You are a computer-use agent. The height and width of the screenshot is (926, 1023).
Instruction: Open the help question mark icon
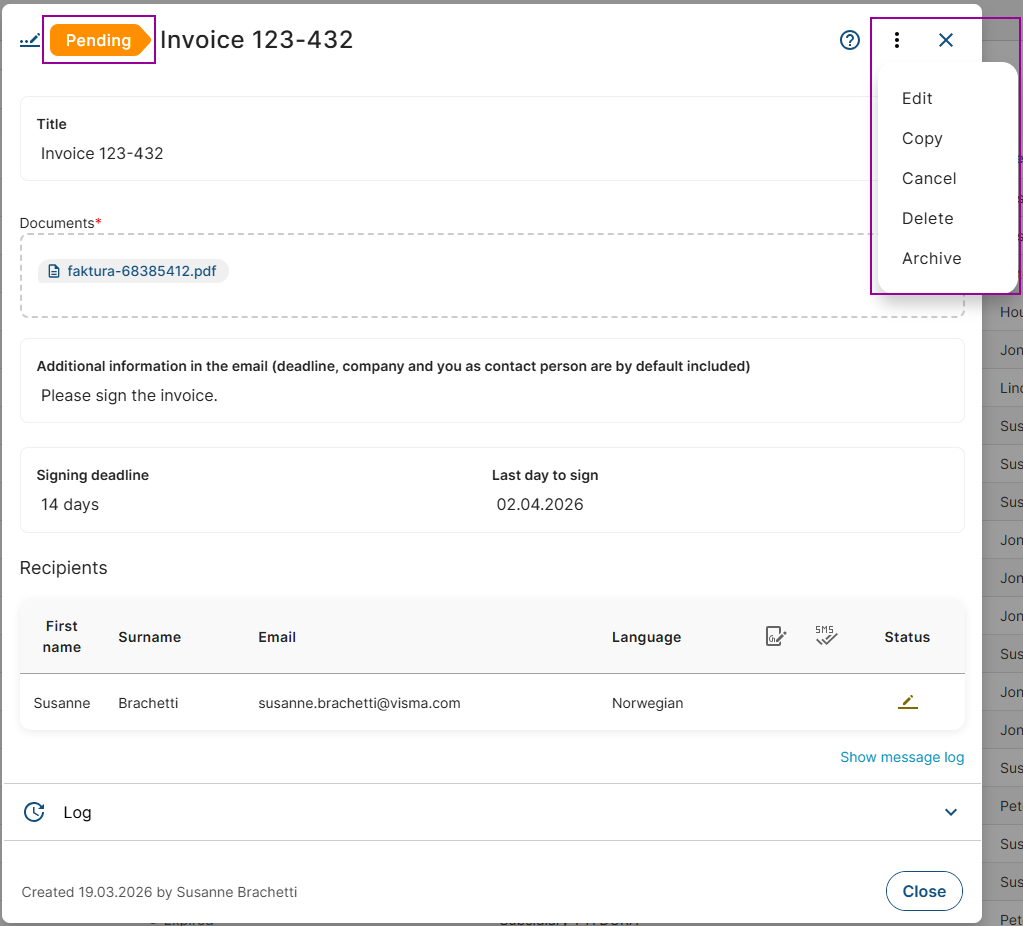[x=850, y=40]
